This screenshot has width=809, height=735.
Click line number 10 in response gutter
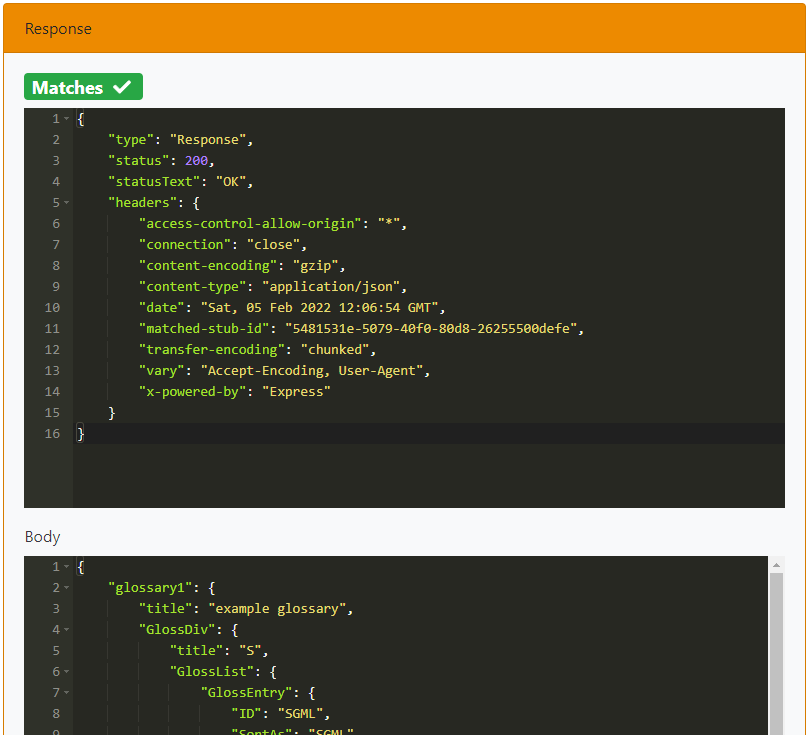click(52, 308)
